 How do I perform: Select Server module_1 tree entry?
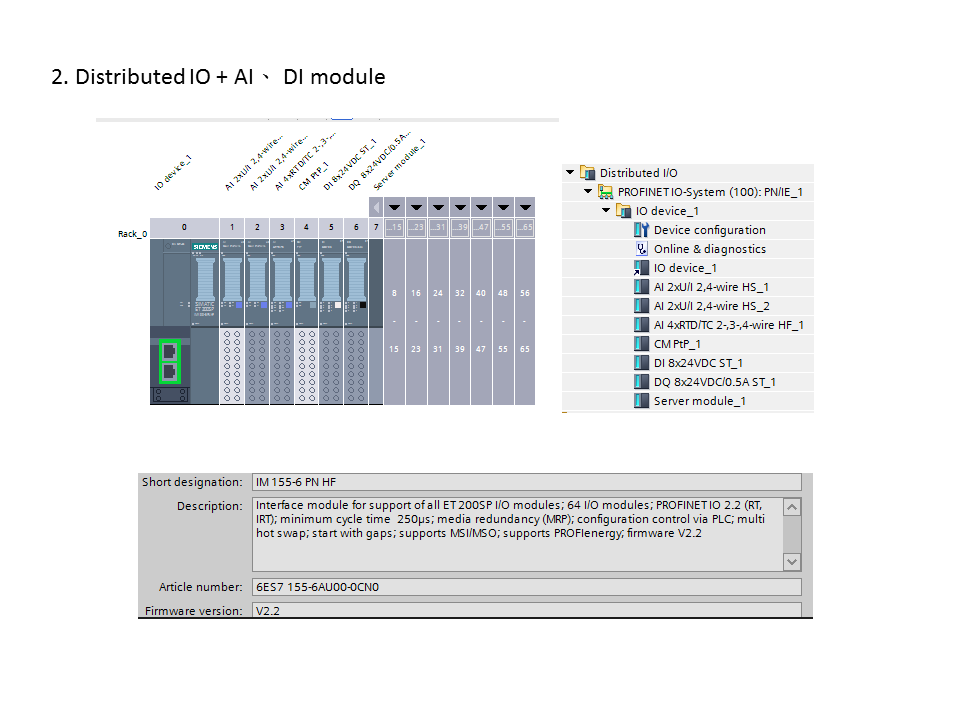tap(699, 400)
